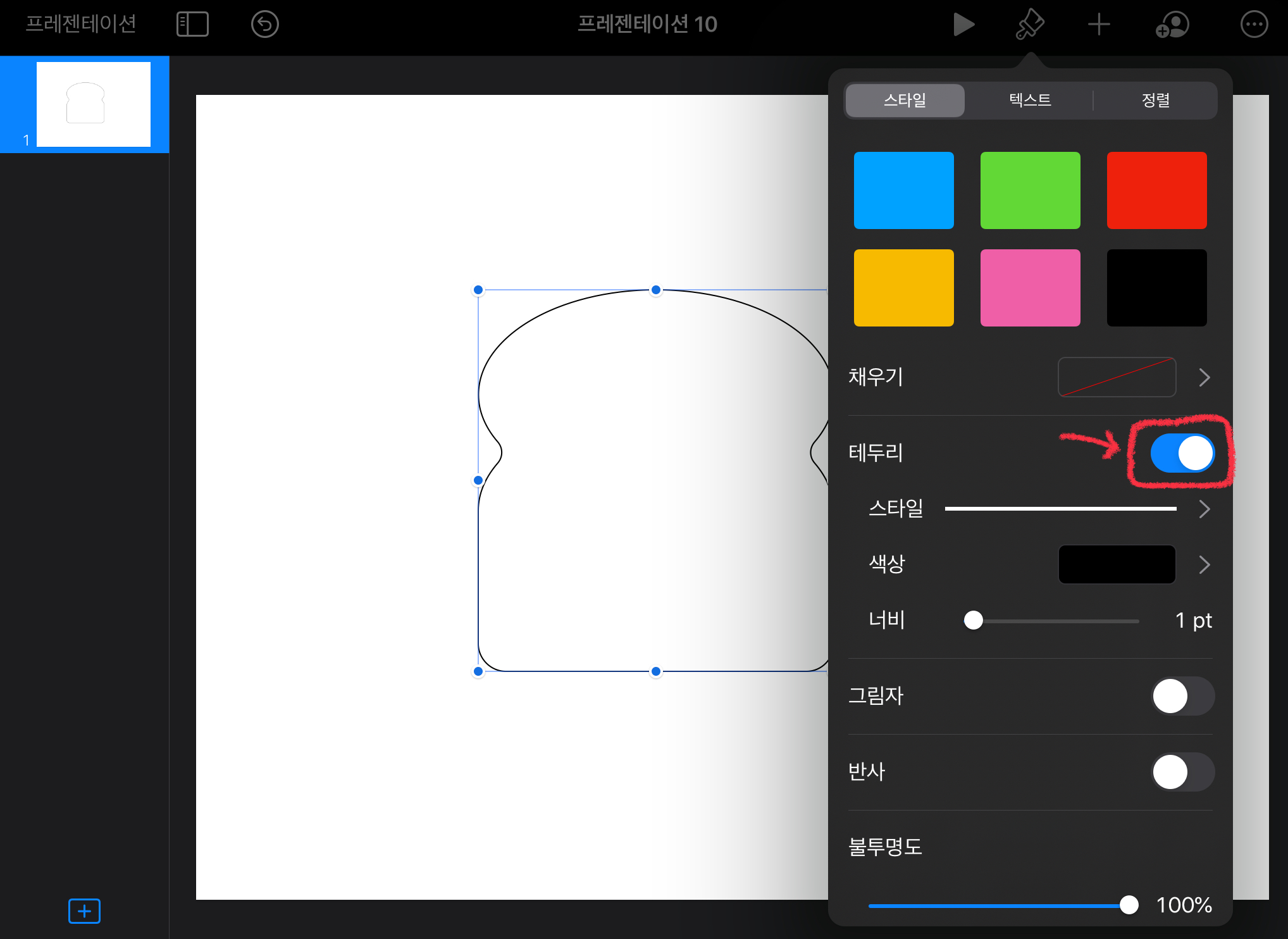
Task: Enable the 그림자 shadow switch
Action: [x=1182, y=696]
